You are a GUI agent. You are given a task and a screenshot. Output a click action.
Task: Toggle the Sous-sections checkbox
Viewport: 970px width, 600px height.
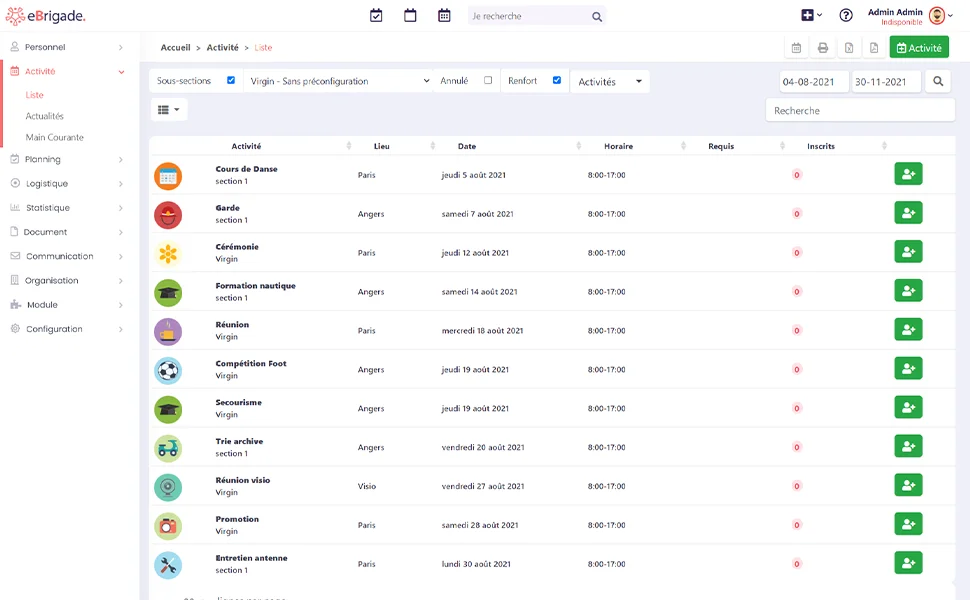point(231,80)
